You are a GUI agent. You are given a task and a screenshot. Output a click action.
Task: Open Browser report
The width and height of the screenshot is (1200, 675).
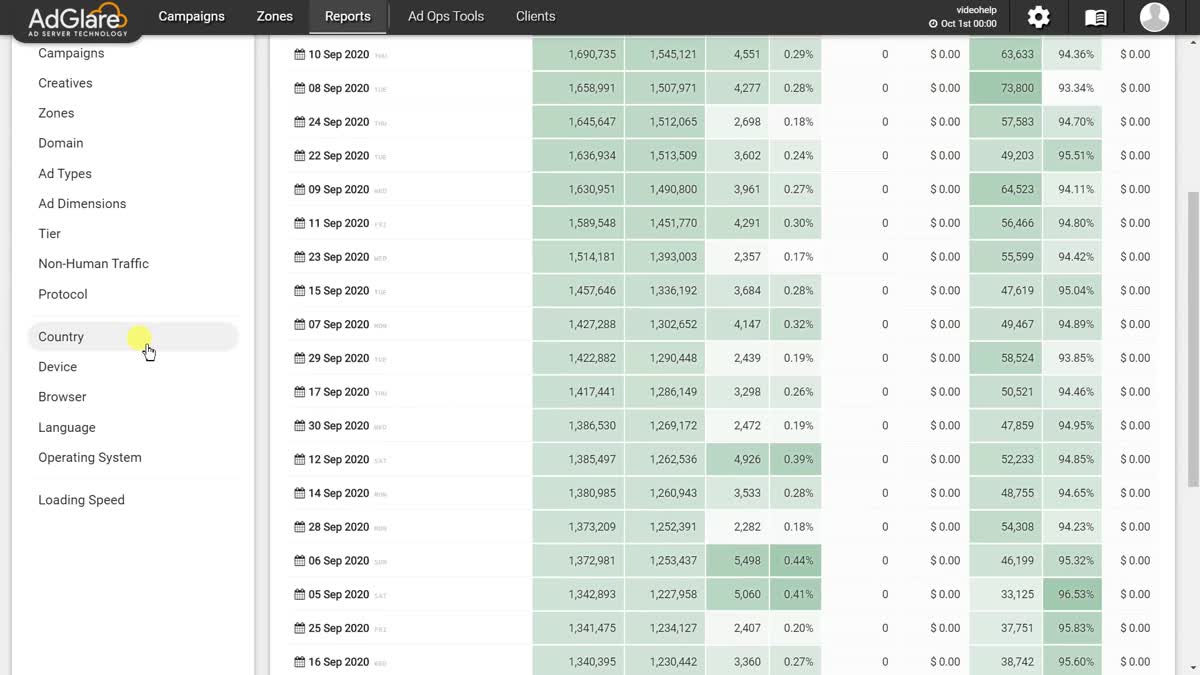(x=62, y=397)
